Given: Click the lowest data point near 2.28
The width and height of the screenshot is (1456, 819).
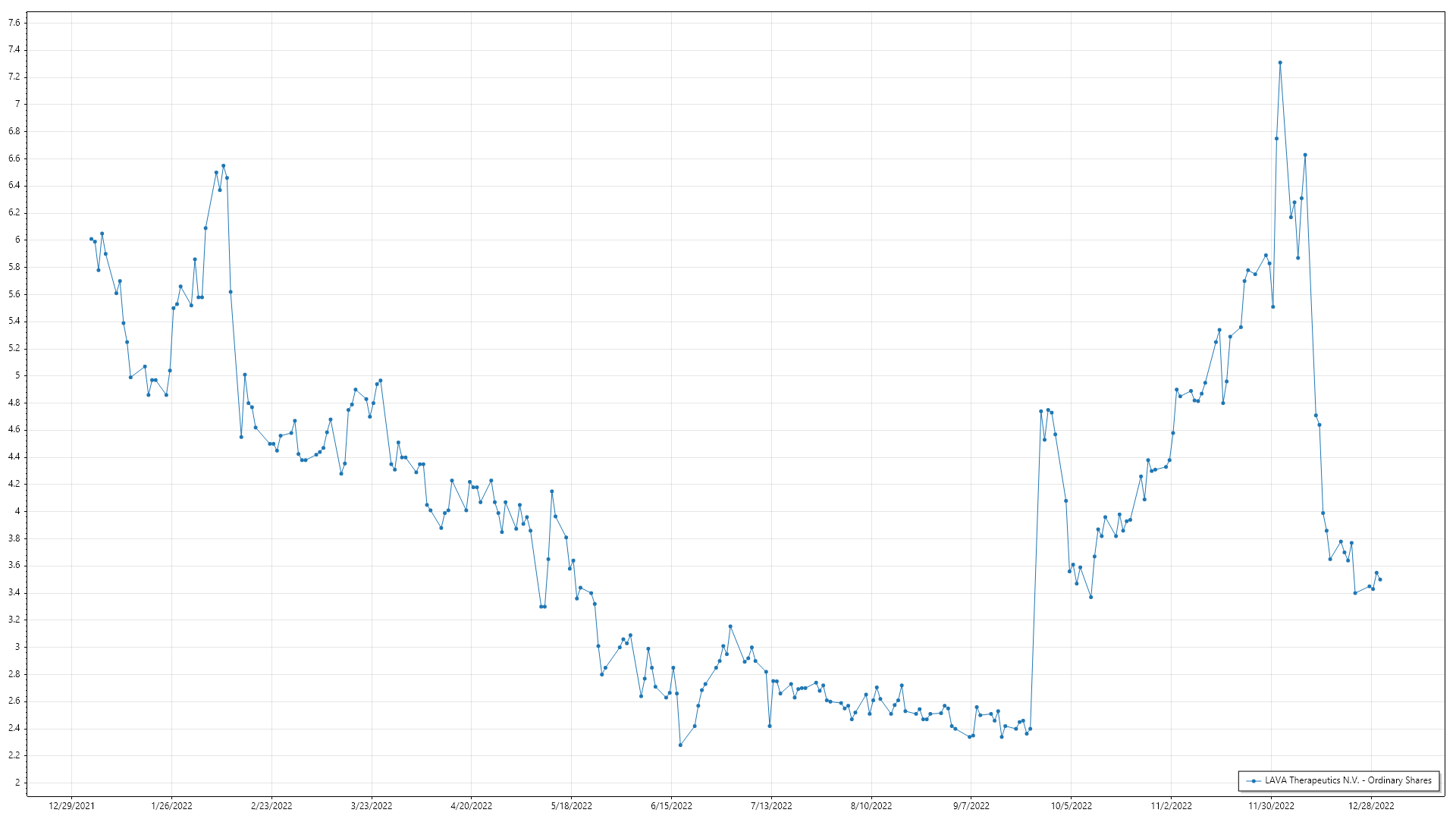Looking at the screenshot, I should pyautogui.click(x=680, y=745).
